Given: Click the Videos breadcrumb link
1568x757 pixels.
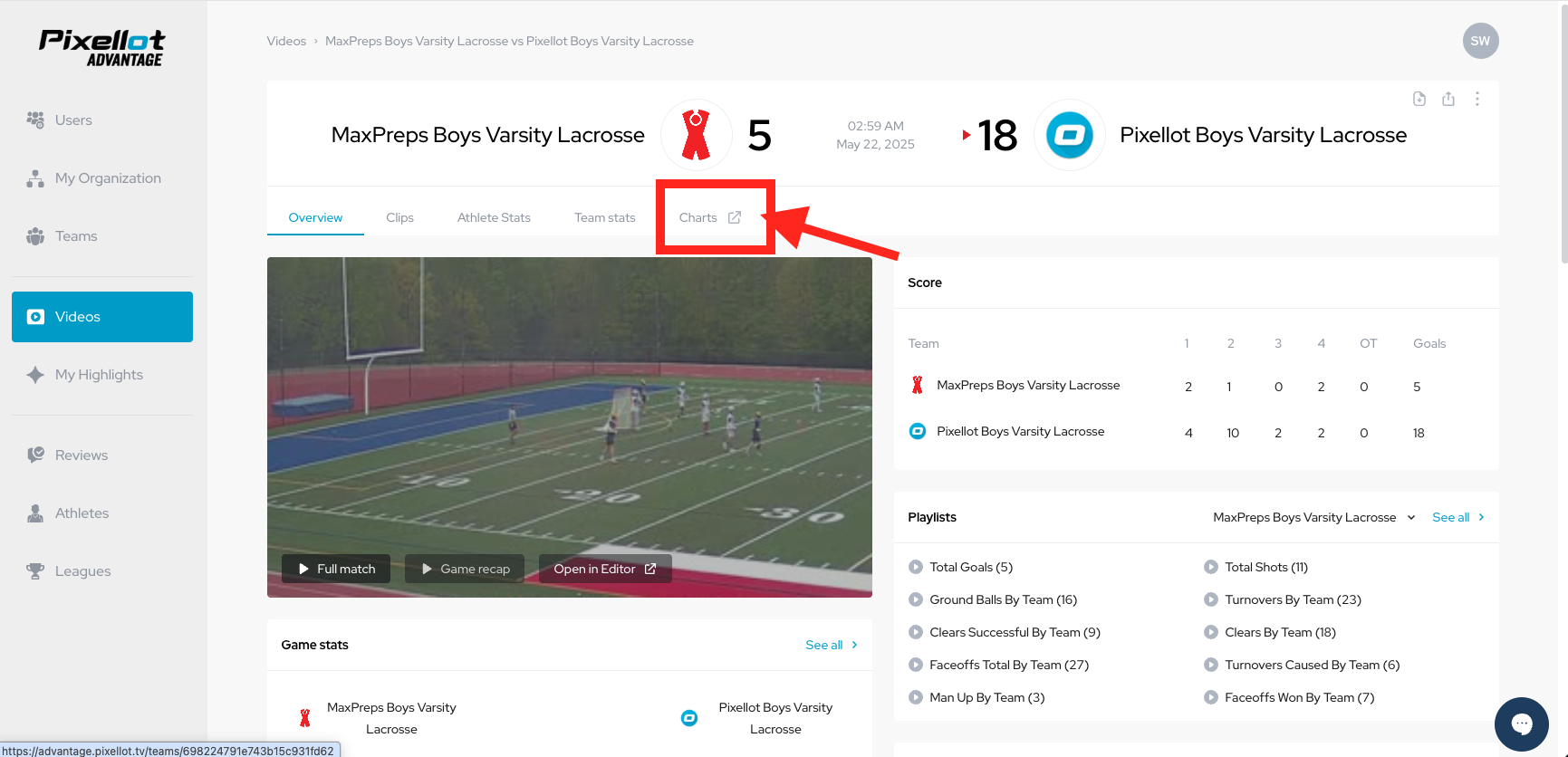Looking at the screenshot, I should pos(286,41).
